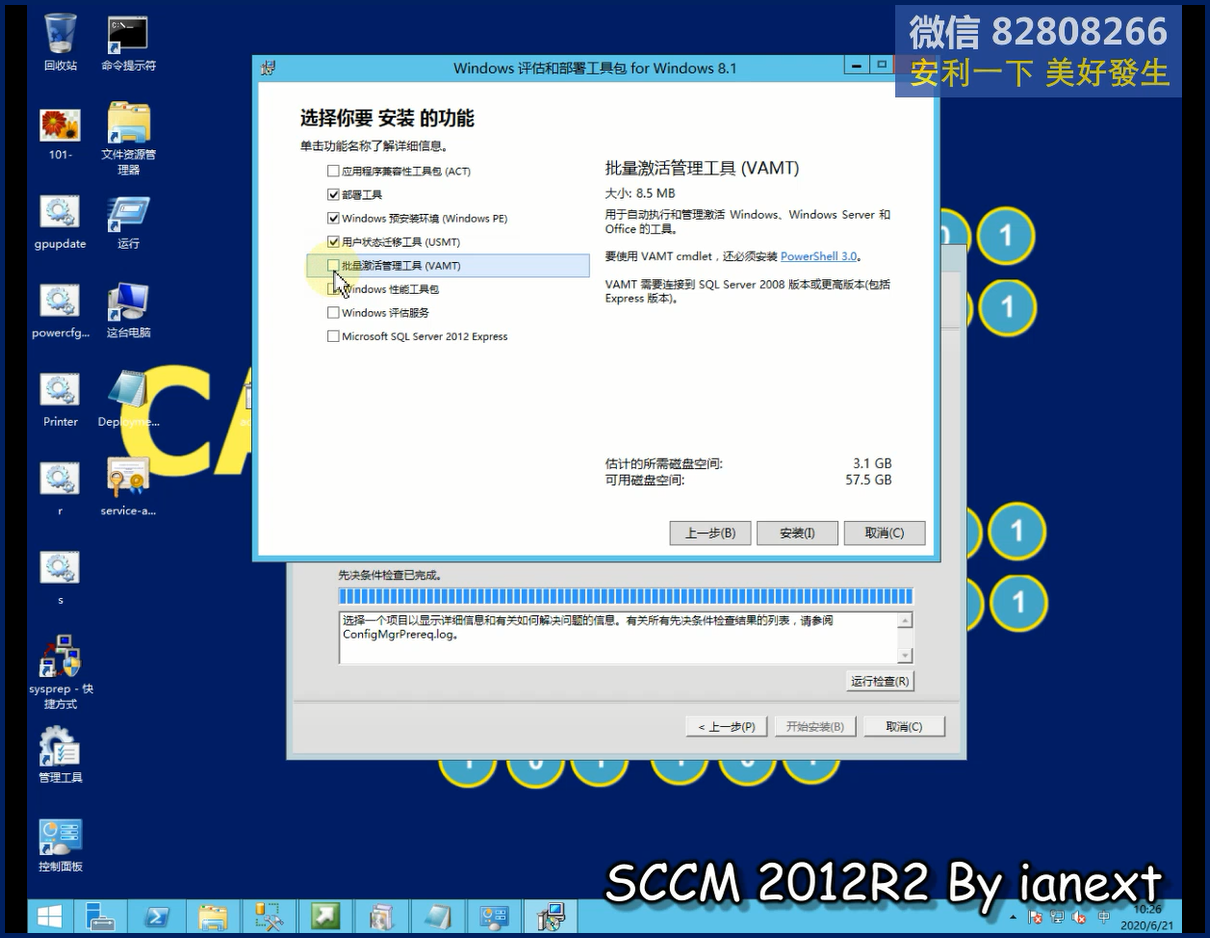Select the powercfg desktop icon
The width and height of the screenshot is (1210, 938).
pos(60,311)
